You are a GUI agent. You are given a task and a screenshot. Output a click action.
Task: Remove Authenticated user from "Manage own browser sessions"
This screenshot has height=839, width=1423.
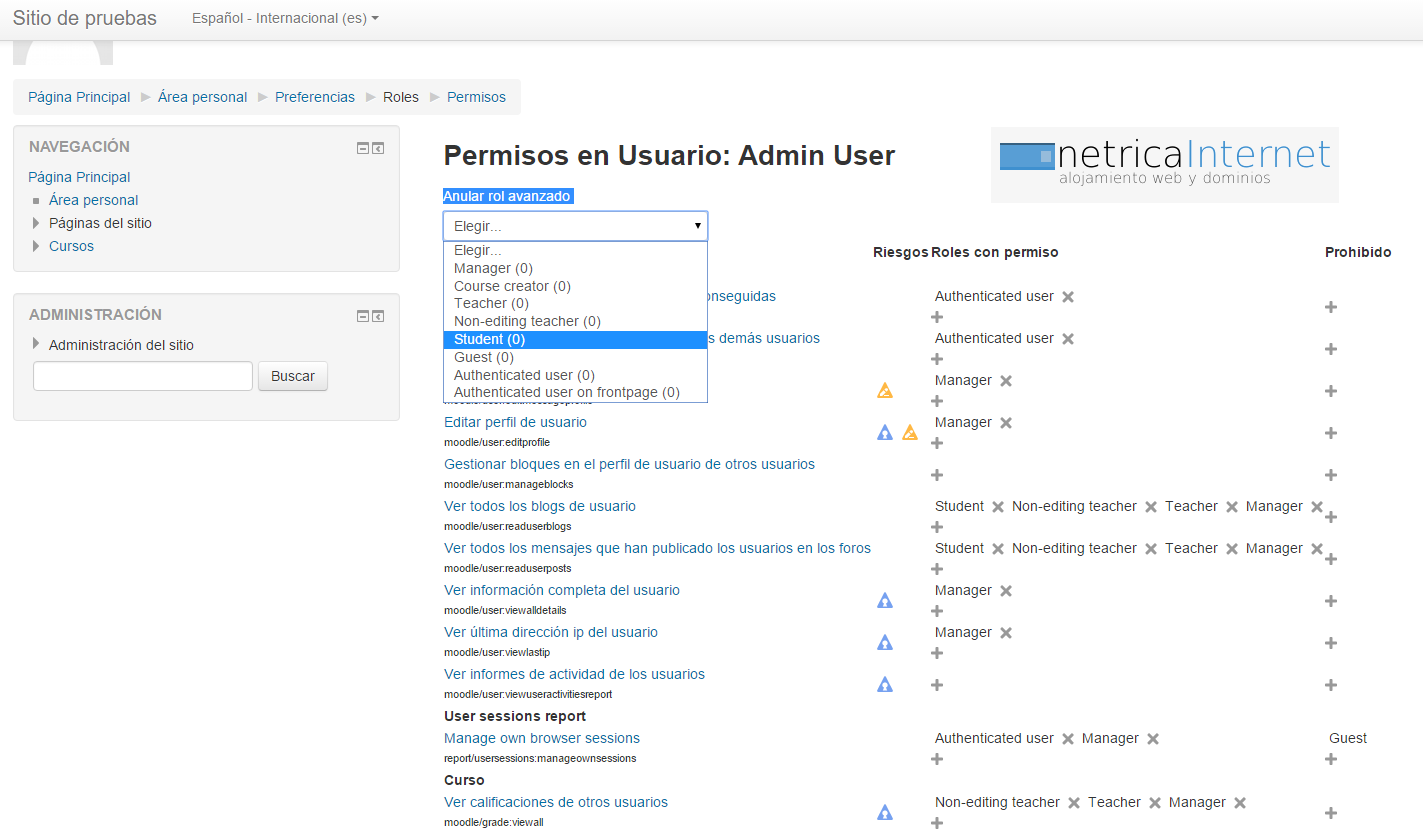pyautogui.click(x=1067, y=738)
